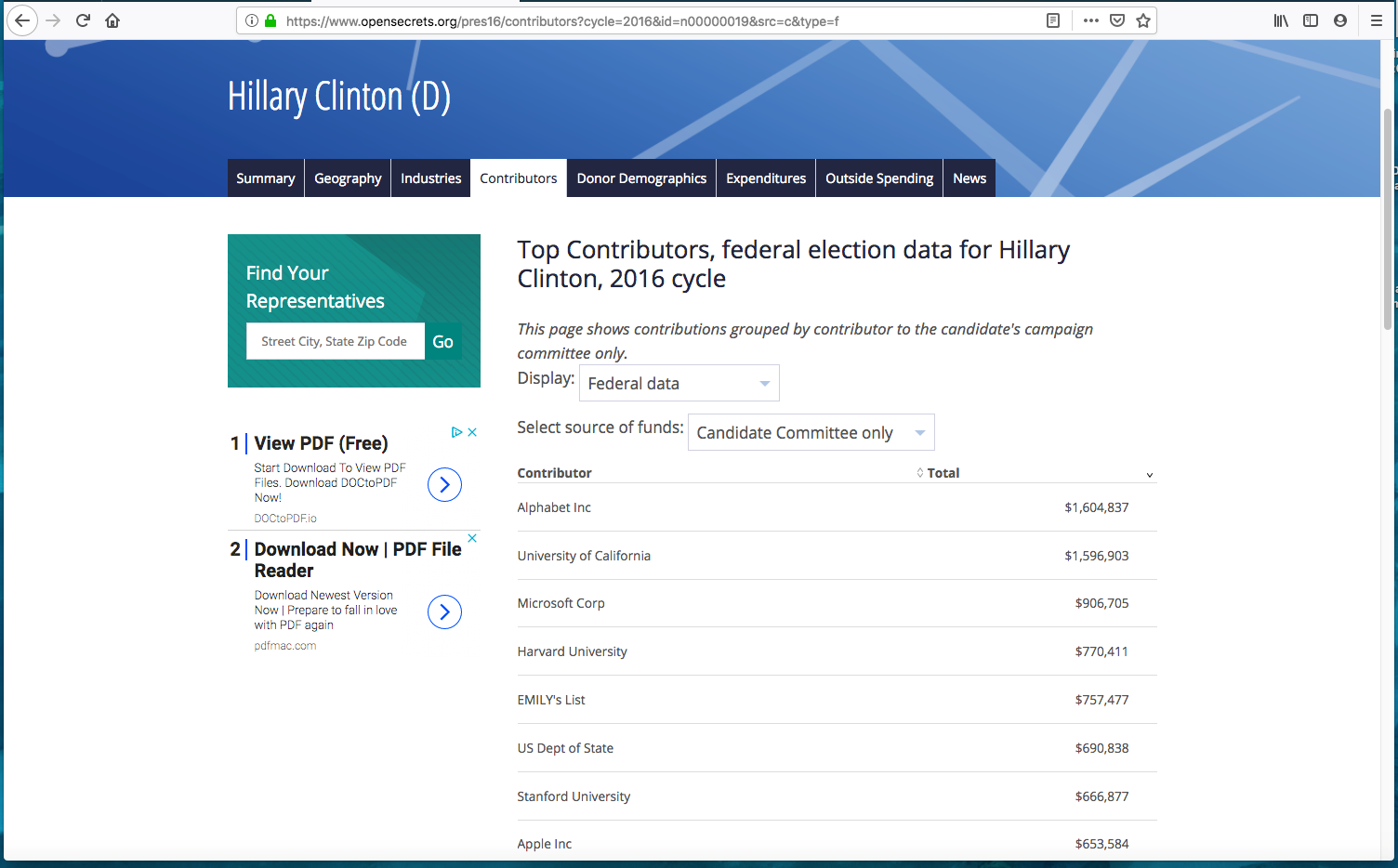Viewport: 1398px width, 868px height.
Task: Click Stanford University contributor name
Action: point(574,796)
